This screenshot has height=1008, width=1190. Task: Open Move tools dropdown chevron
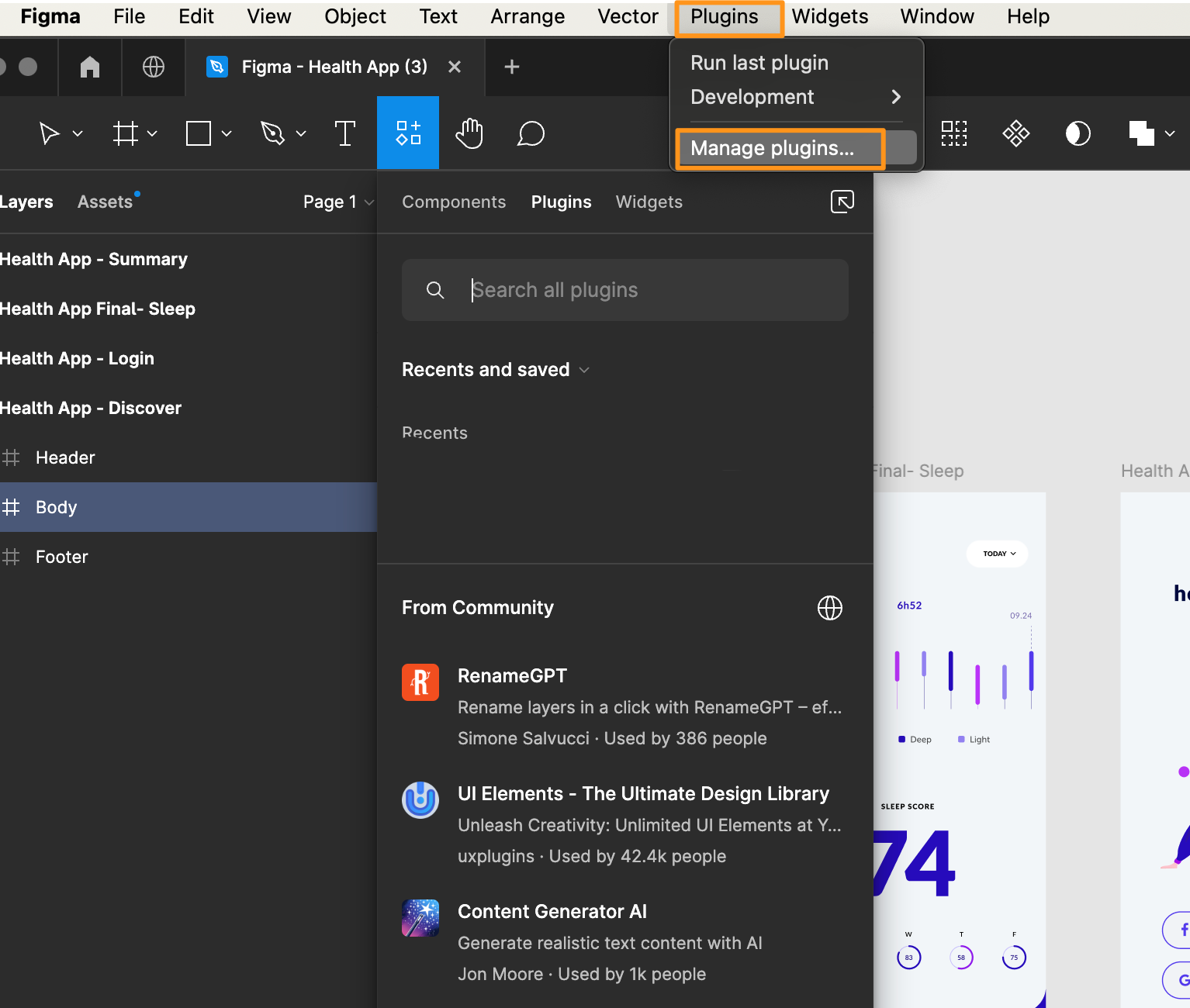(78, 133)
